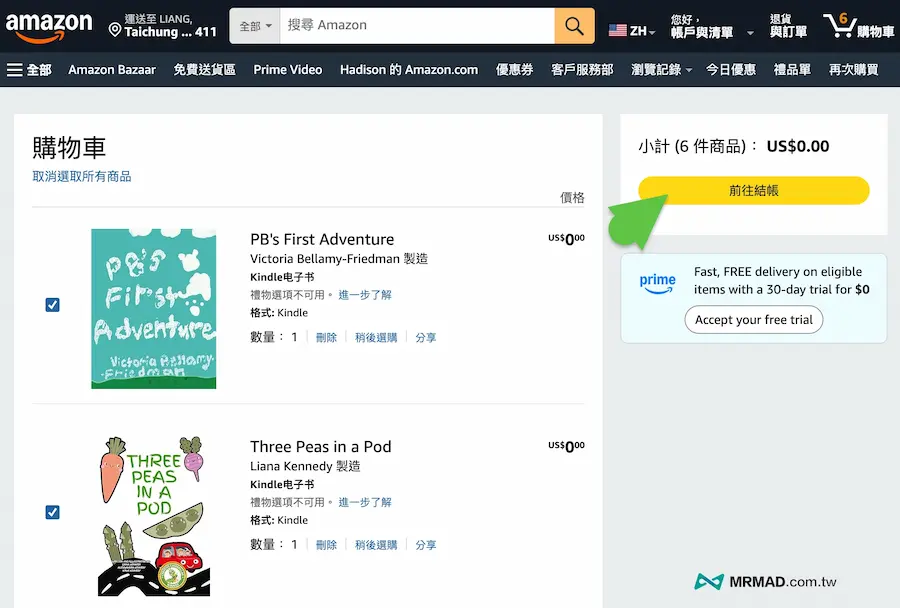Click 進一步了解 under PB's First Adventure

364,295
